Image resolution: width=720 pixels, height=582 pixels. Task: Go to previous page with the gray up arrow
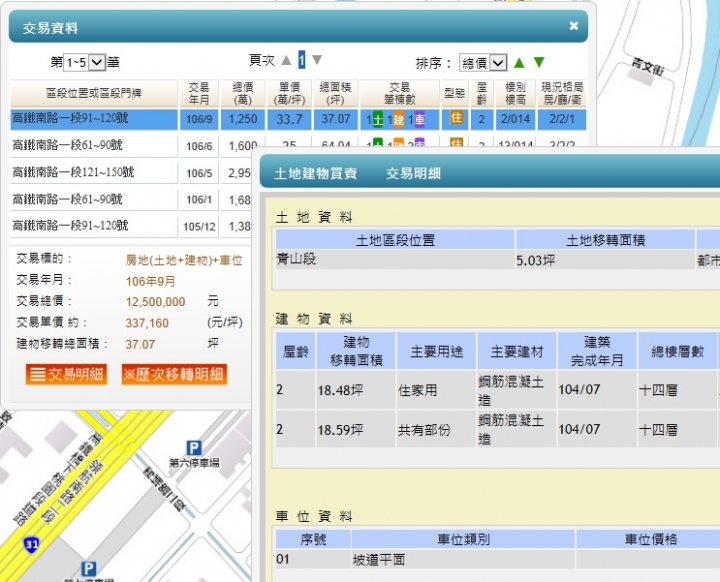point(287,60)
